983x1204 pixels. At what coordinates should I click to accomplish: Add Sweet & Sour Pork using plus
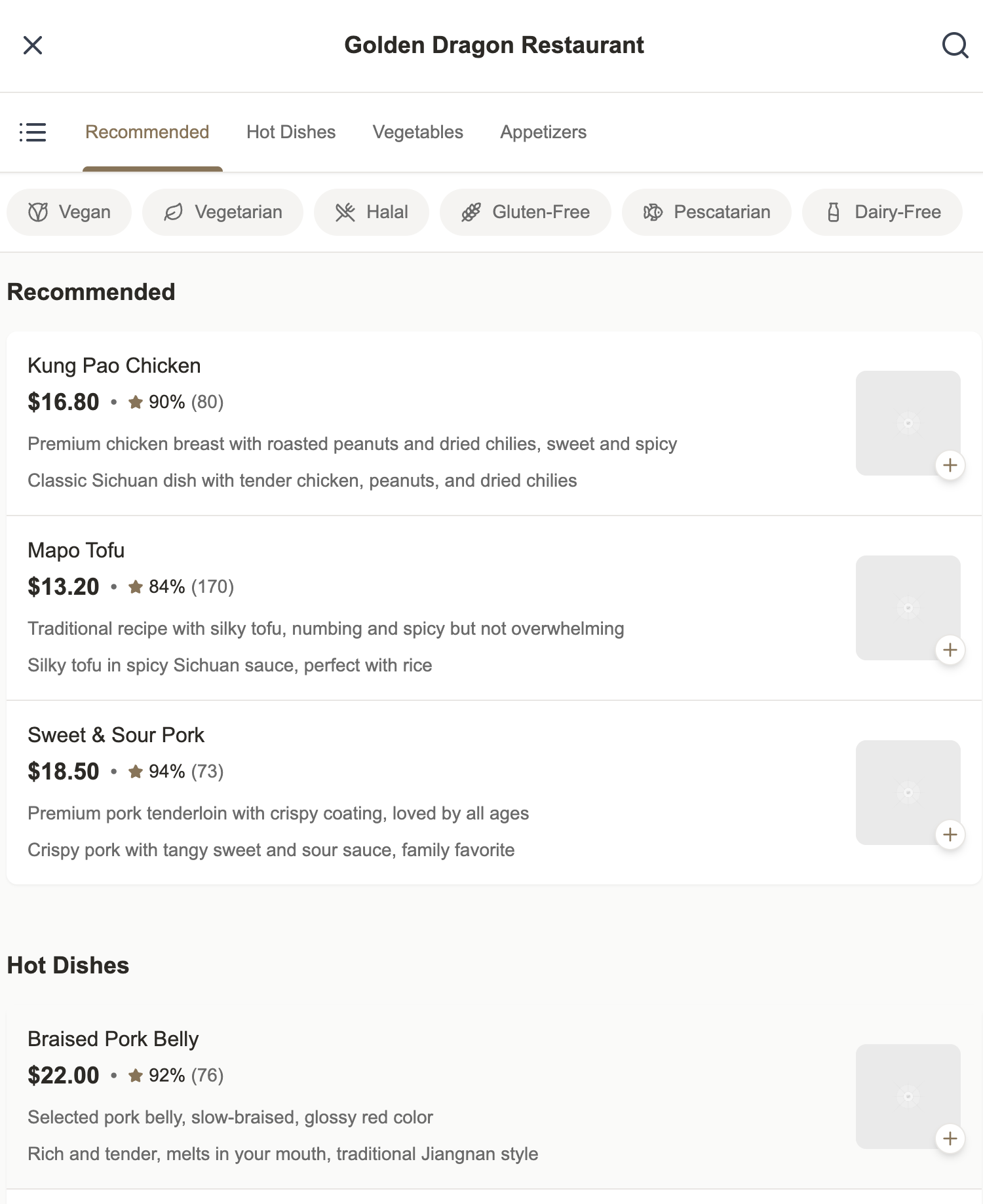[x=950, y=835]
